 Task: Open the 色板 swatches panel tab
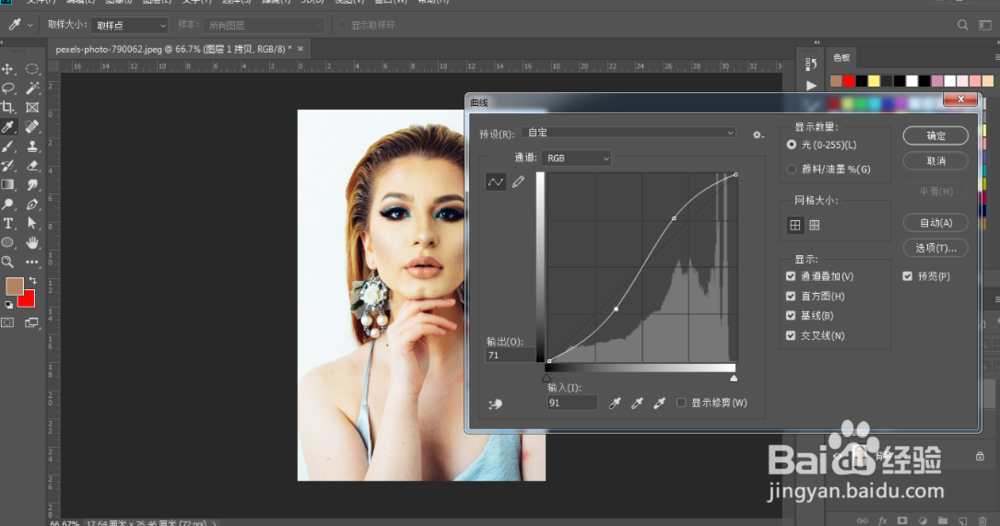tap(841, 57)
